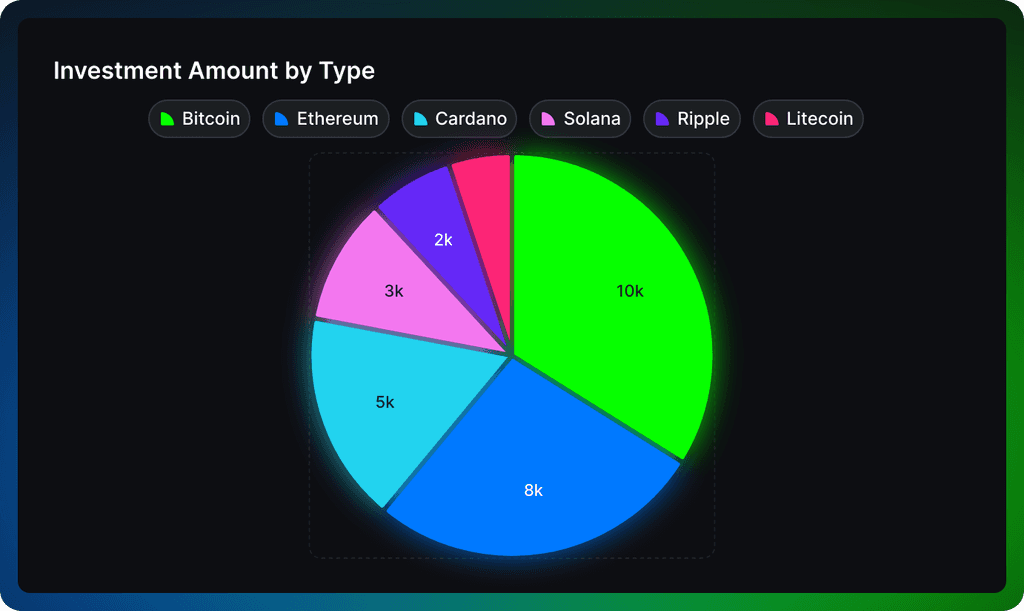
Task: Toggle the Litecoin legend pill
Action: tap(808, 119)
